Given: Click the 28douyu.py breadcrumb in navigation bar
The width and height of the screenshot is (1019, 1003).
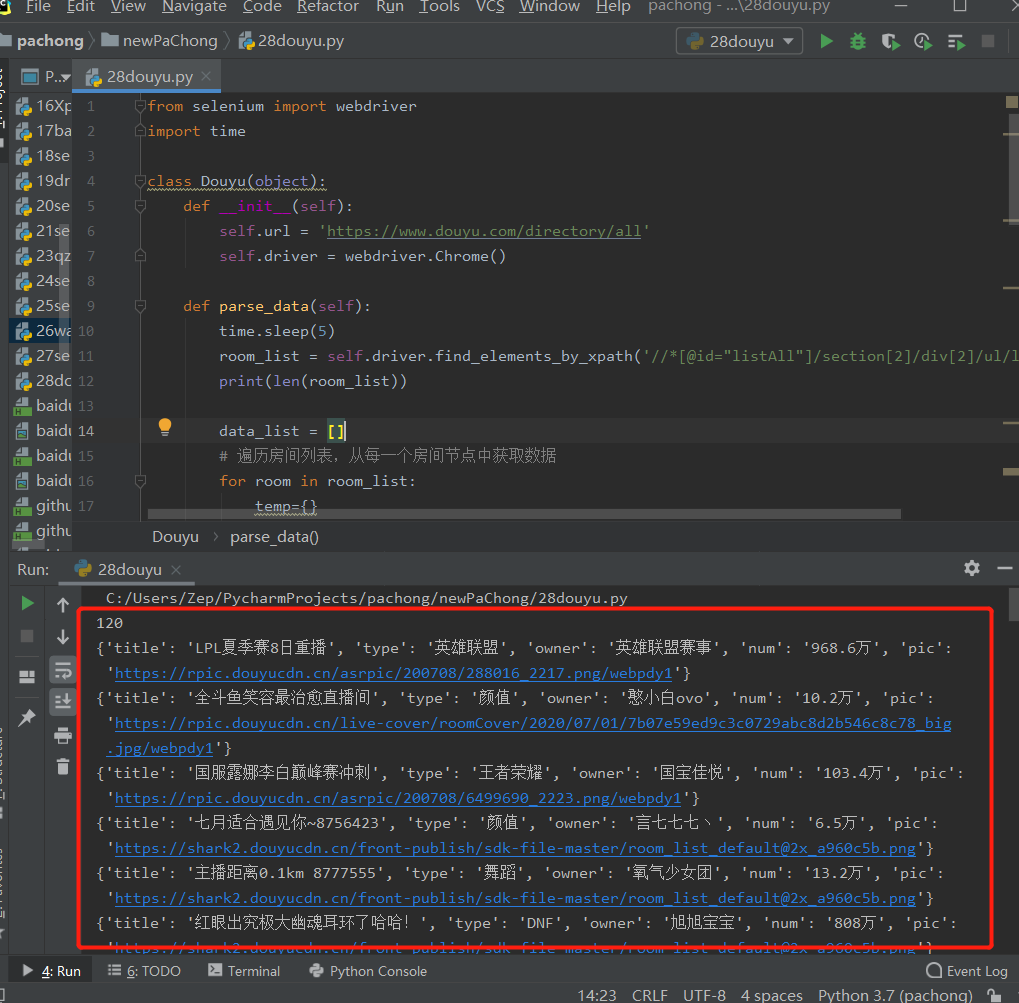Looking at the screenshot, I should pos(291,41).
